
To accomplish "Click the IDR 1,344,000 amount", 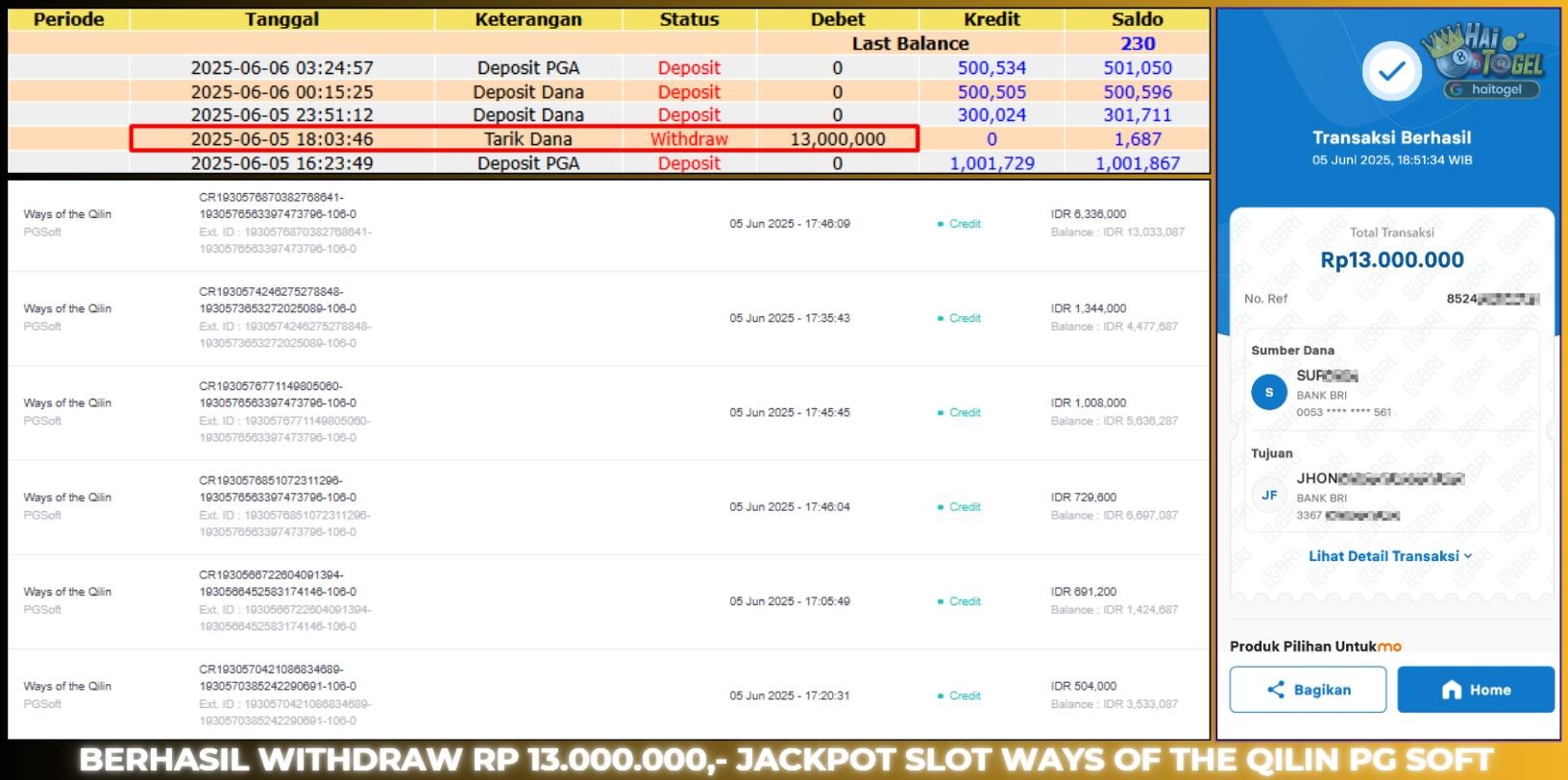I will tap(1089, 308).
